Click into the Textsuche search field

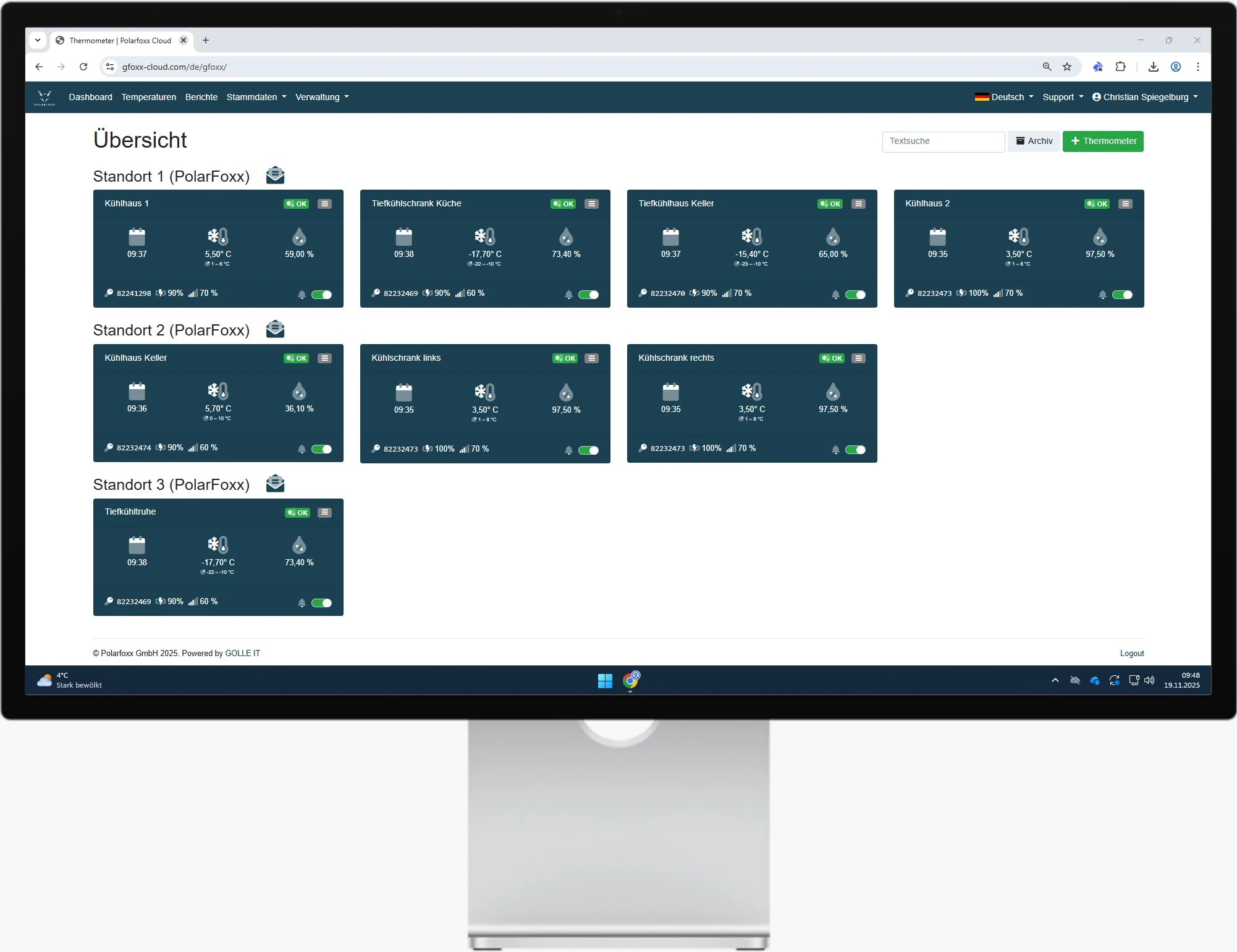(943, 141)
